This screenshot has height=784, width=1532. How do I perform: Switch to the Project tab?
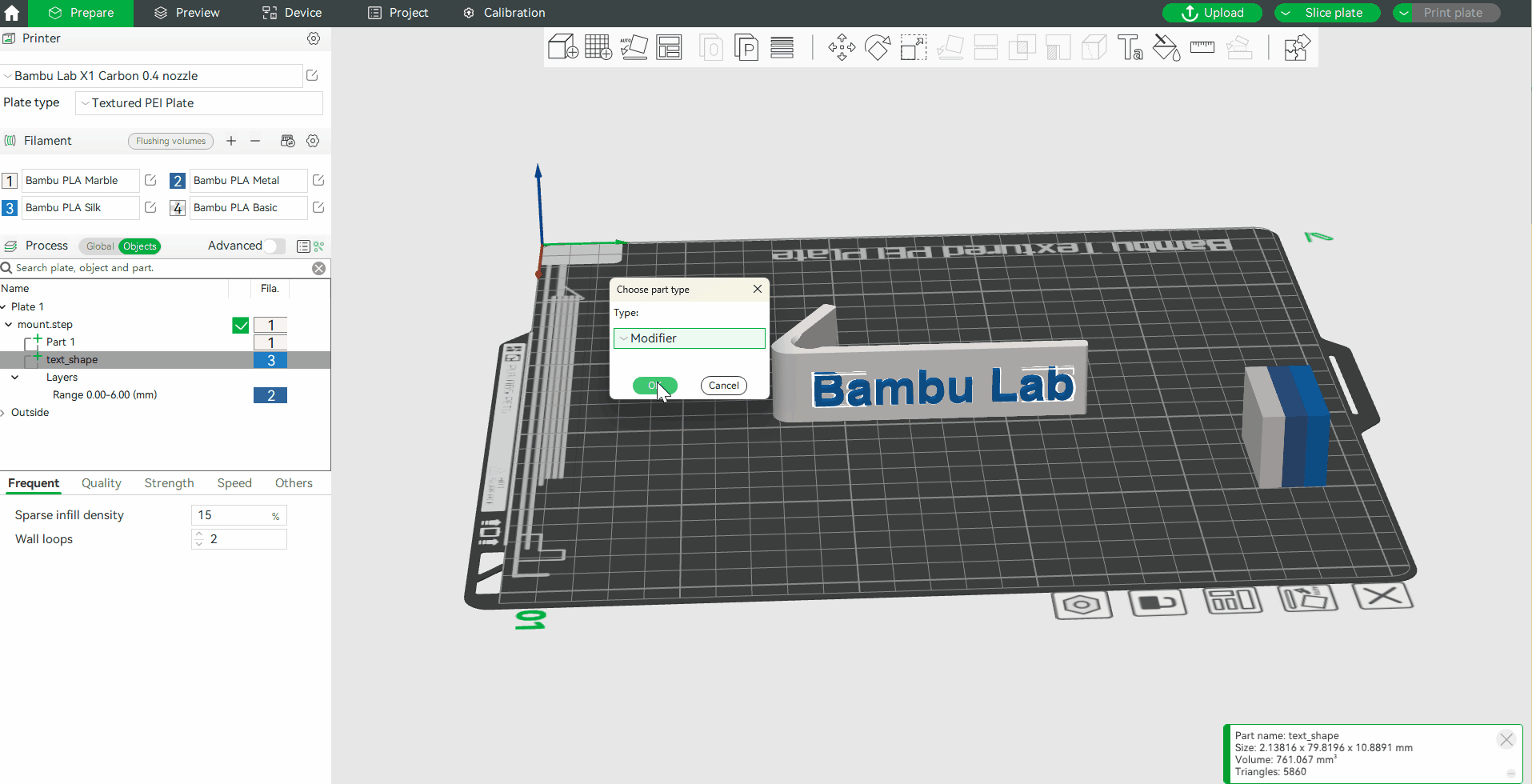coord(398,13)
